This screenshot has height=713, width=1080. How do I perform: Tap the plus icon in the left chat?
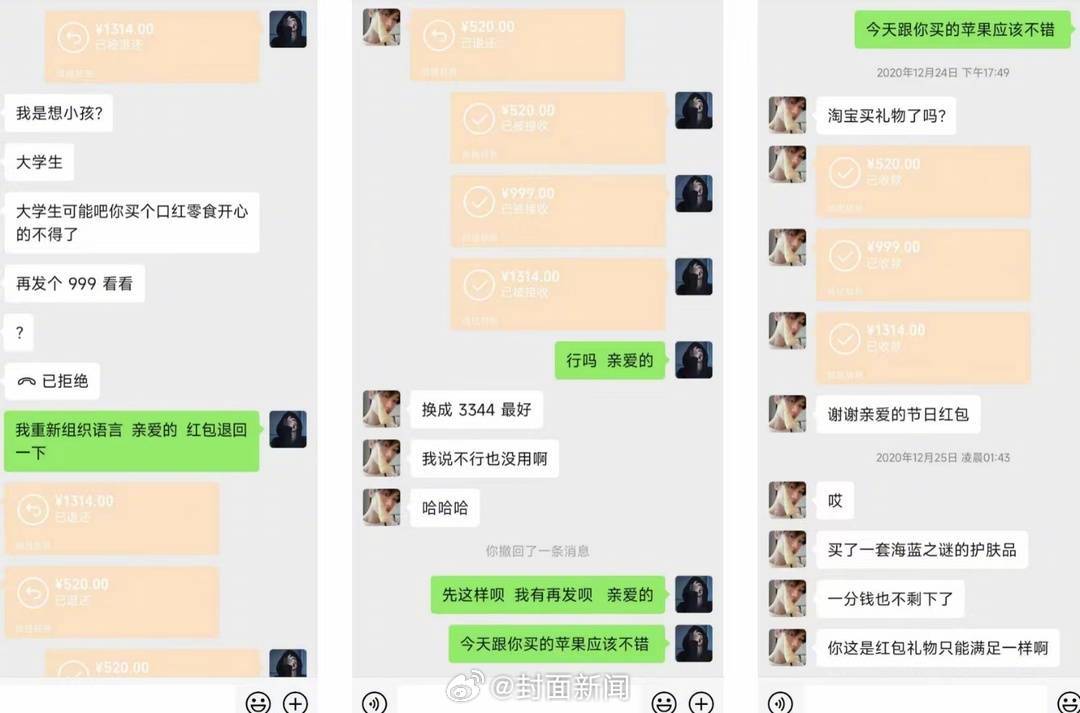point(295,703)
